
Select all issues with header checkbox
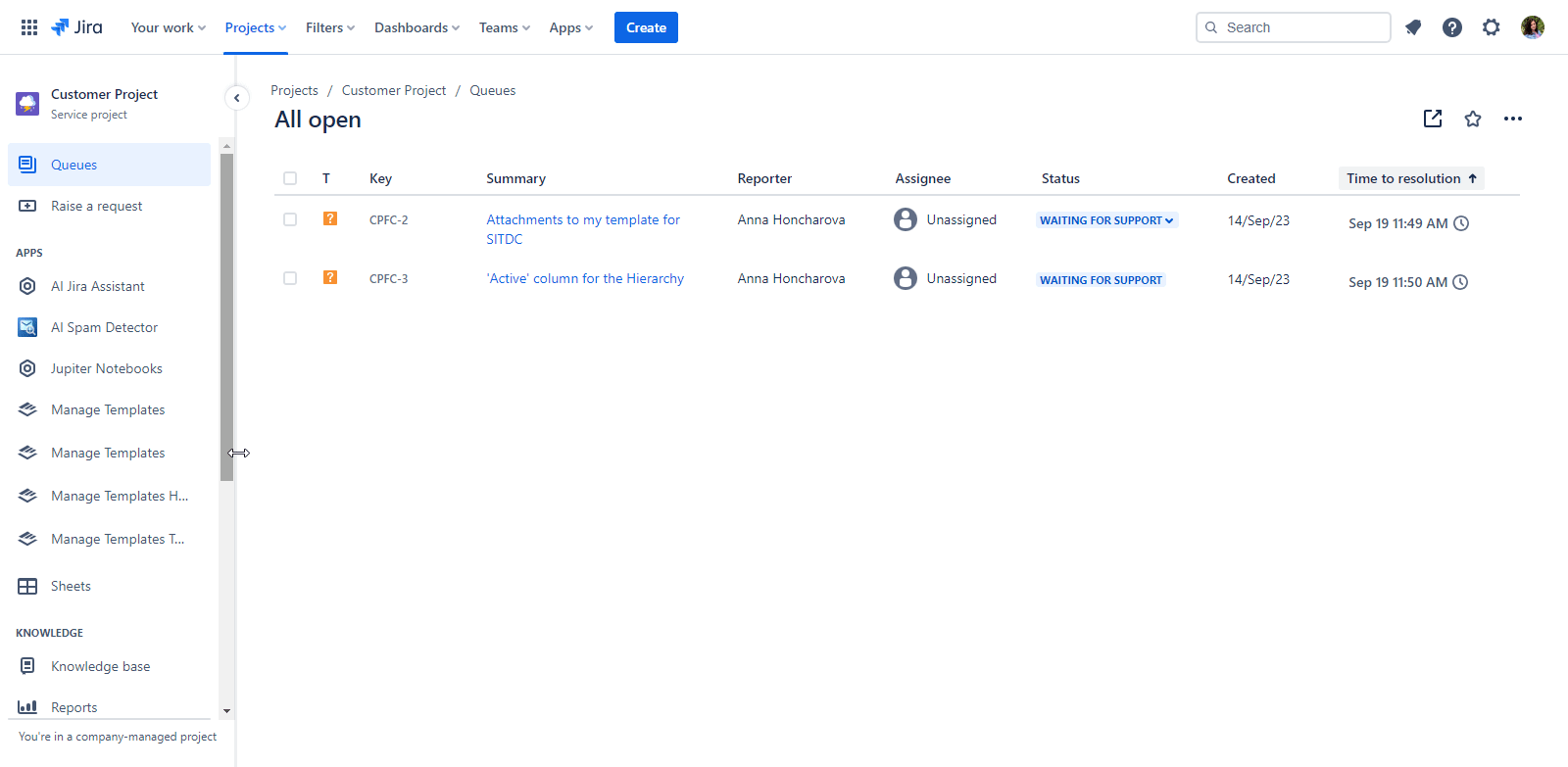290,178
